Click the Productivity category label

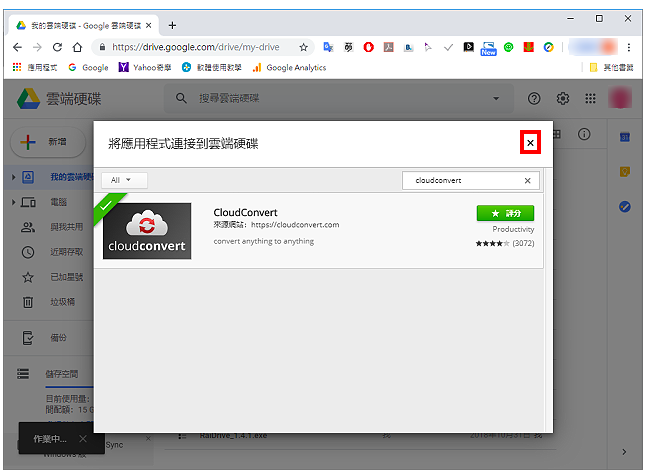[513, 229]
